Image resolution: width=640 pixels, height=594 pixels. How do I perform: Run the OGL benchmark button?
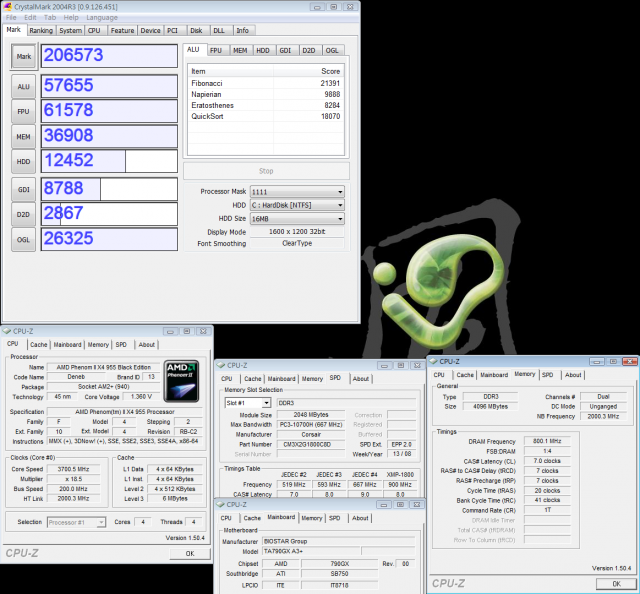(x=24, y=240)
